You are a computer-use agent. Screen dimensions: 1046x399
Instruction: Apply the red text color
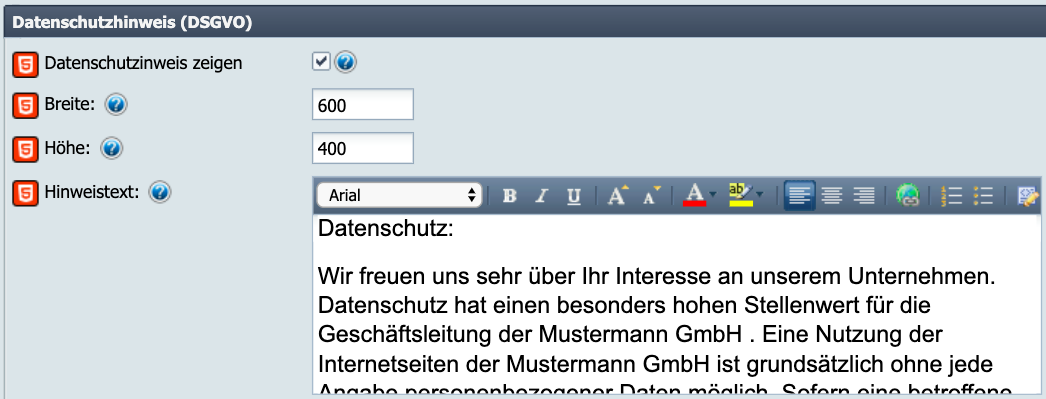(x=694, y=195)
